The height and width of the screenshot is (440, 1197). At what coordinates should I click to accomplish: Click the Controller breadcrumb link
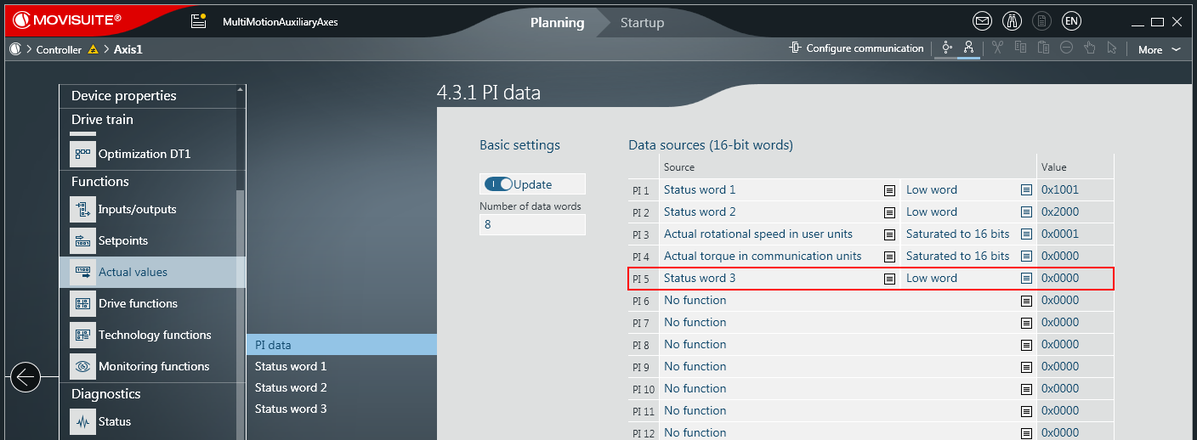click(x=58, y=49)
